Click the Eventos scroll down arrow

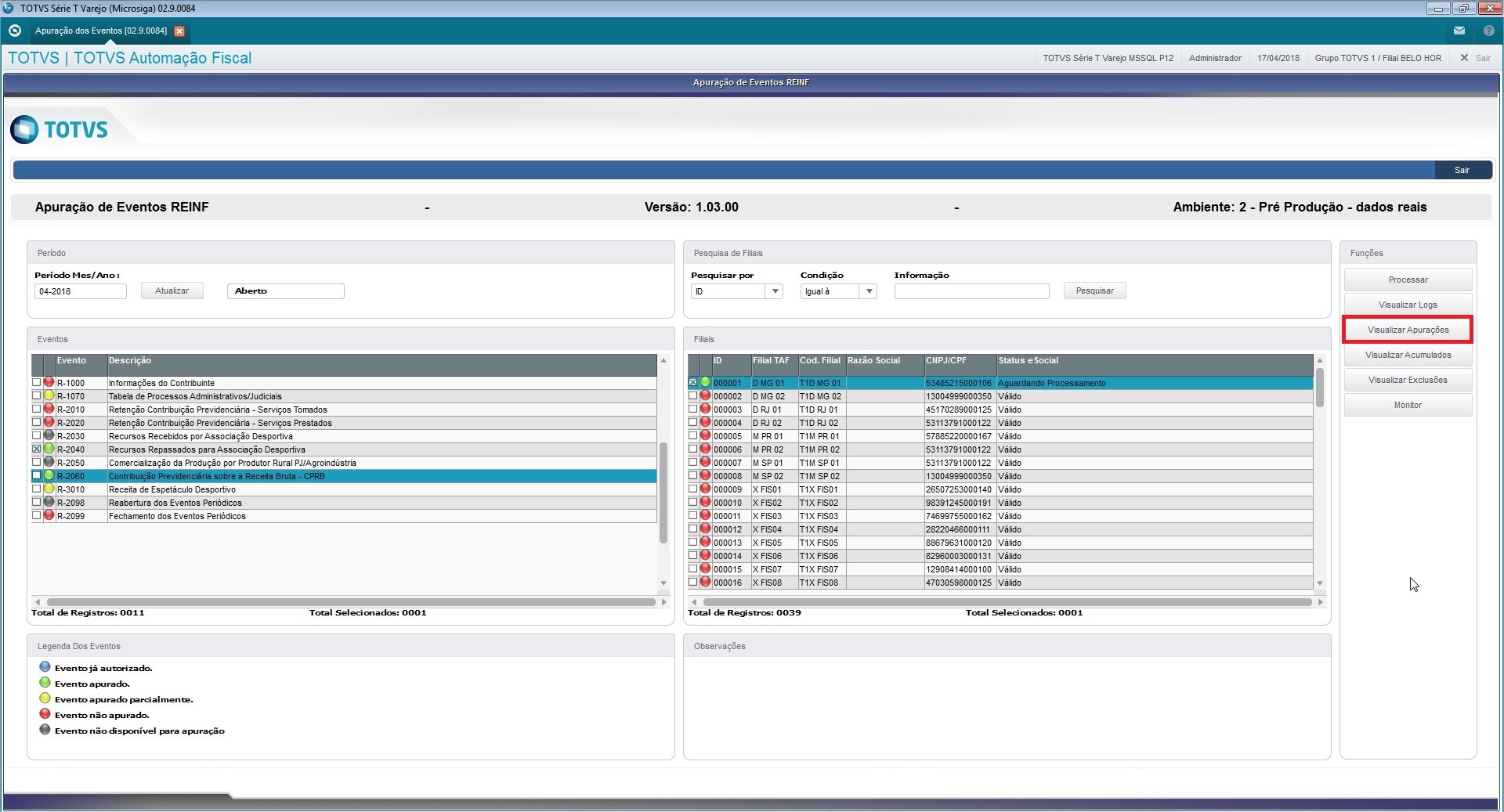pyautogui.click(x=663, y=583)
